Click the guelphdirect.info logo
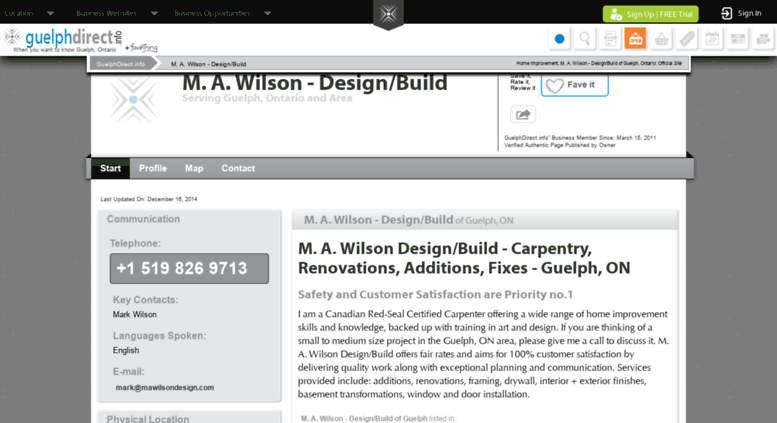The image size is (777, 423). pos(64,40)
